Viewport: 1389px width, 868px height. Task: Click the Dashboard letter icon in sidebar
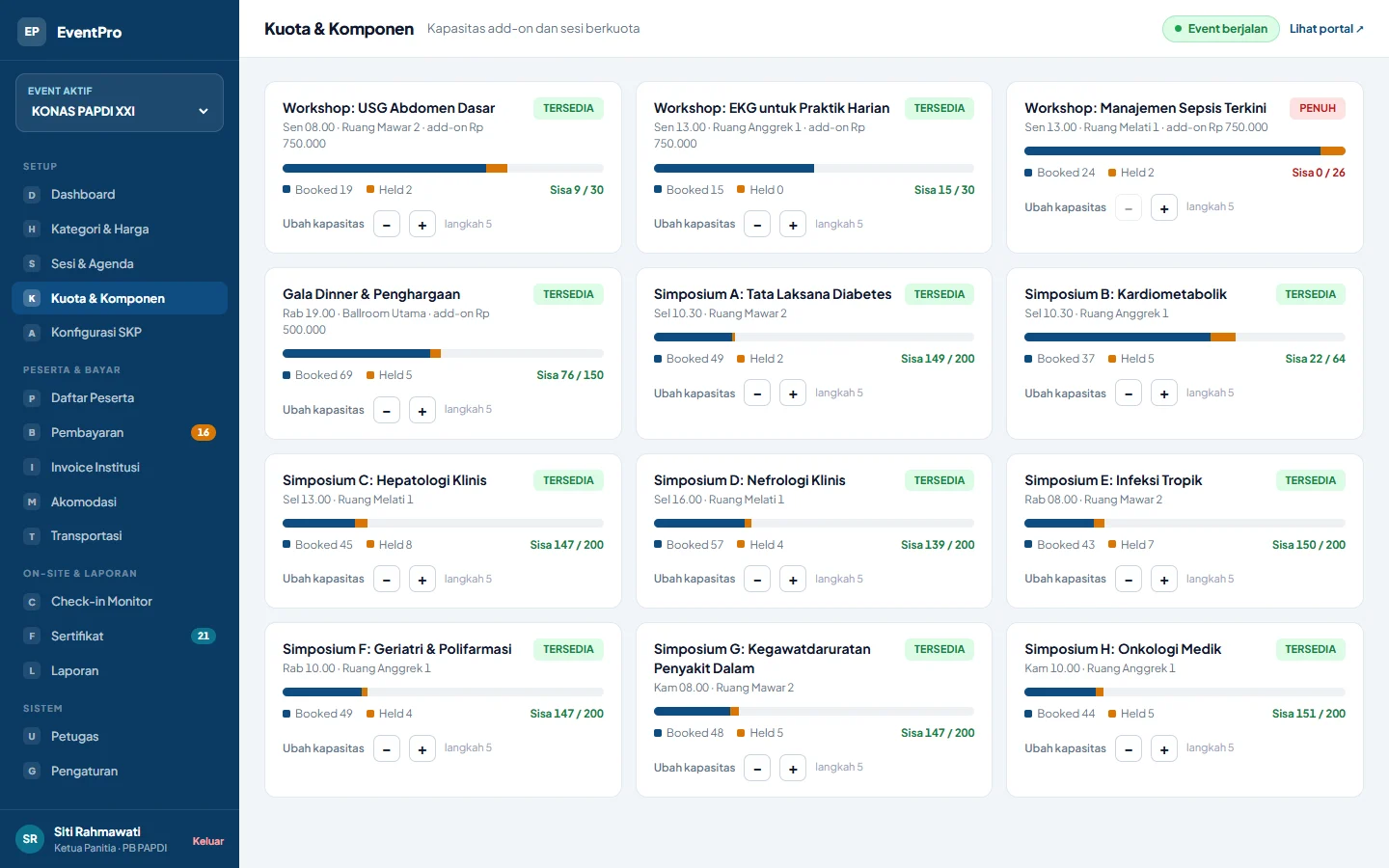coord(32,195)
